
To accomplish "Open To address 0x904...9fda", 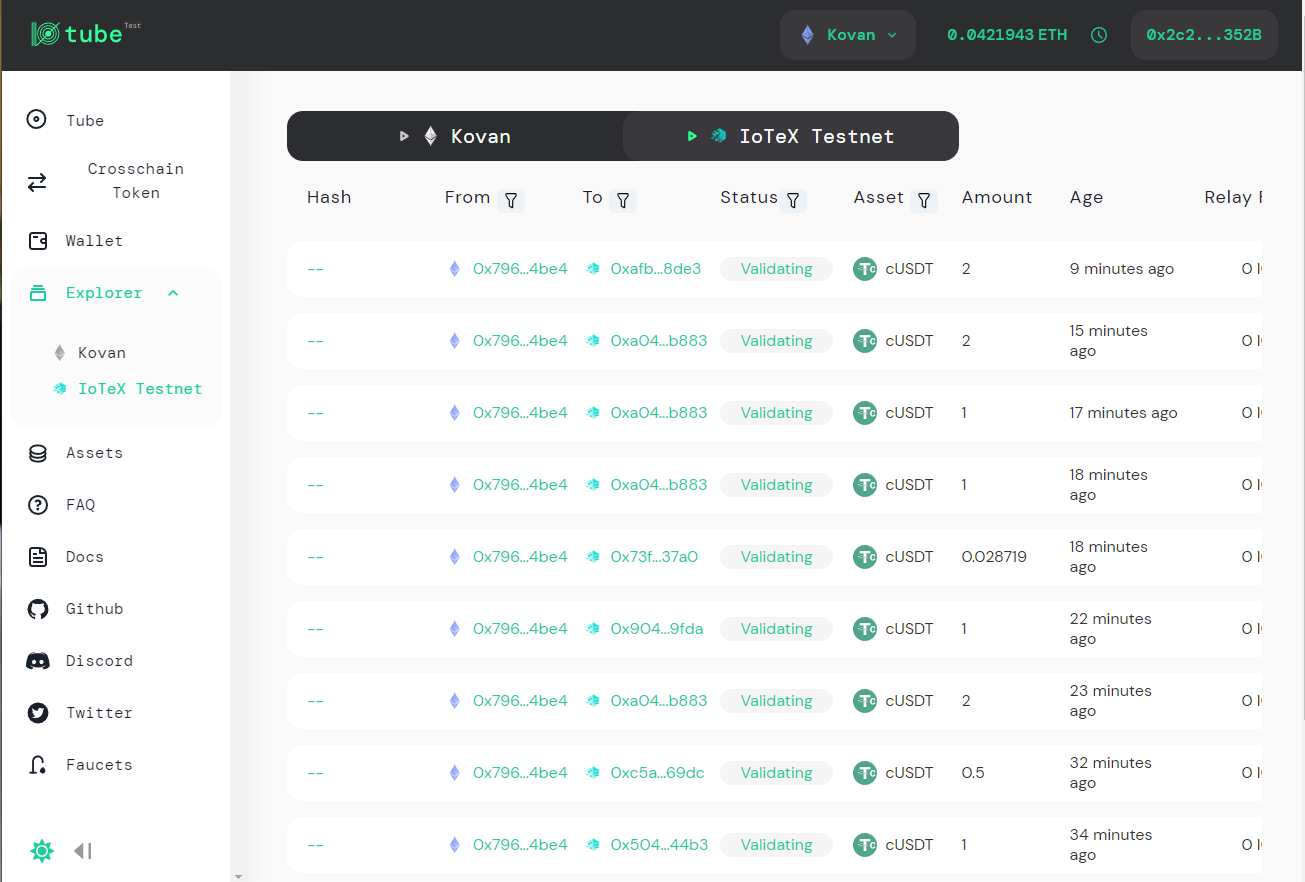I will point(657,629).
